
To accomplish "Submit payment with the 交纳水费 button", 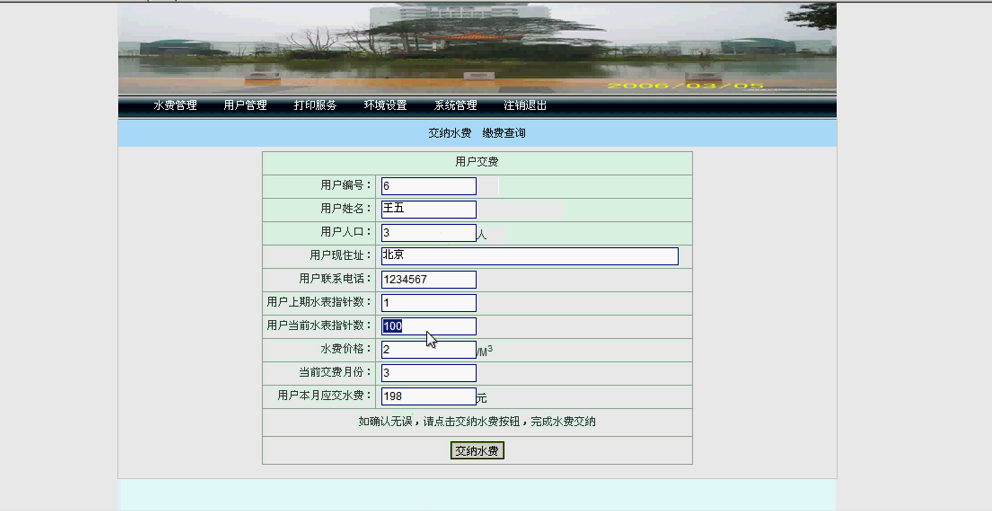I will tap(477, 451).
